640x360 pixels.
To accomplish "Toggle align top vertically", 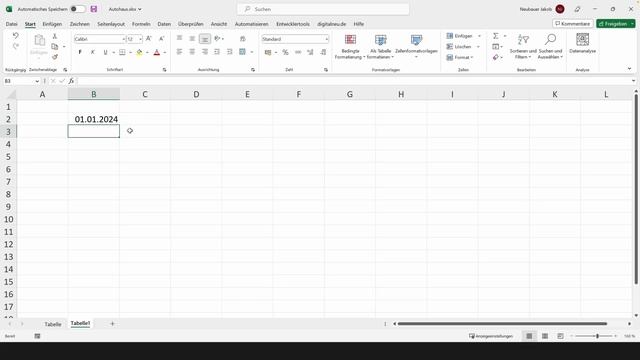I will [x=179, y=39].
